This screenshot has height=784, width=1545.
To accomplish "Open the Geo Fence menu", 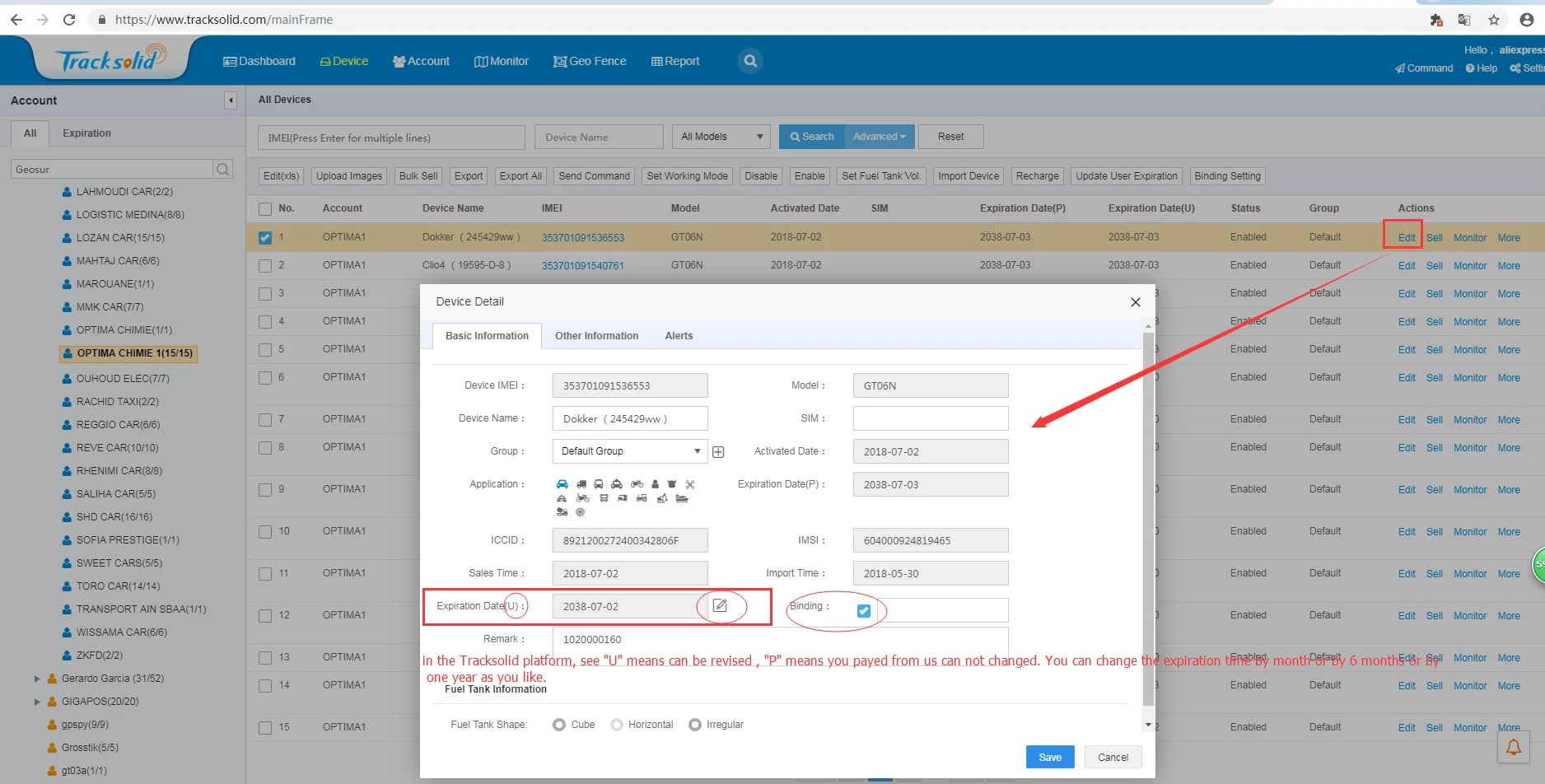I will click(590, 61).
